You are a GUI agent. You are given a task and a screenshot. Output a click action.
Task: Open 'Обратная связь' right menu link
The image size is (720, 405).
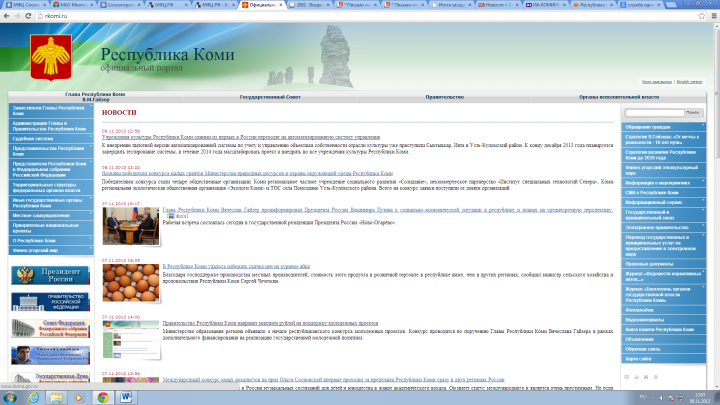click(664, 349)
